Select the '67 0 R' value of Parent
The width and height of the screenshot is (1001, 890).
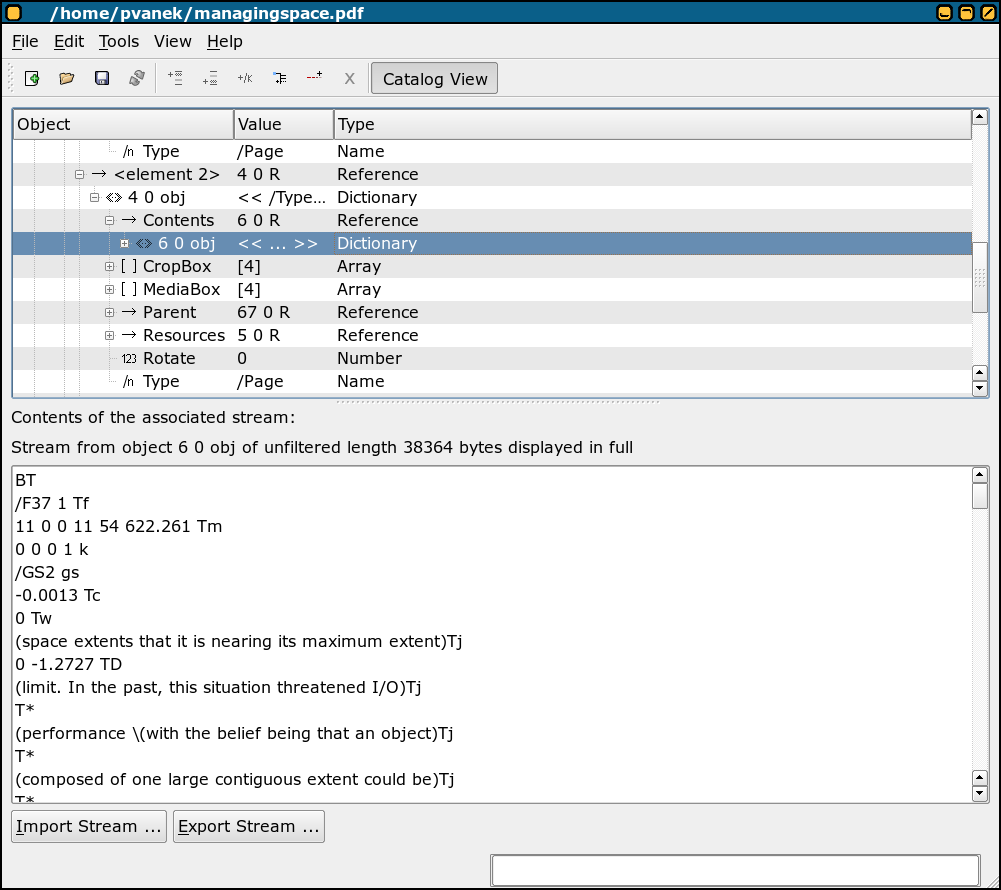[263, 312]
